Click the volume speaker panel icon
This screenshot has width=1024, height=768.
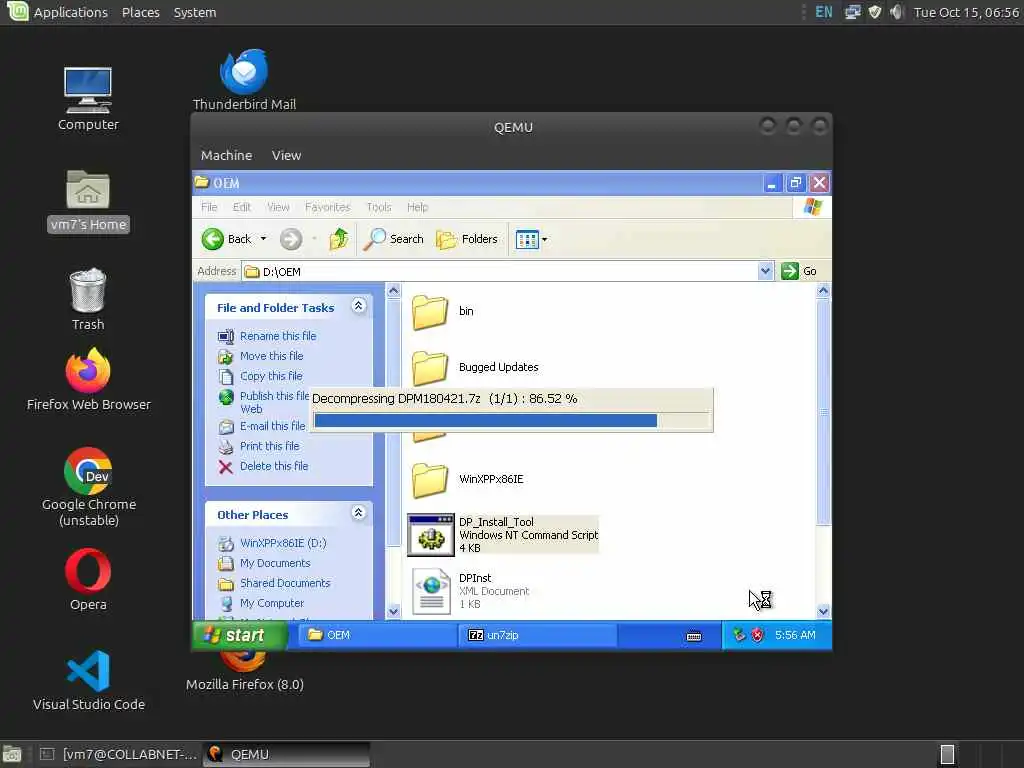[x=897, y=12]
